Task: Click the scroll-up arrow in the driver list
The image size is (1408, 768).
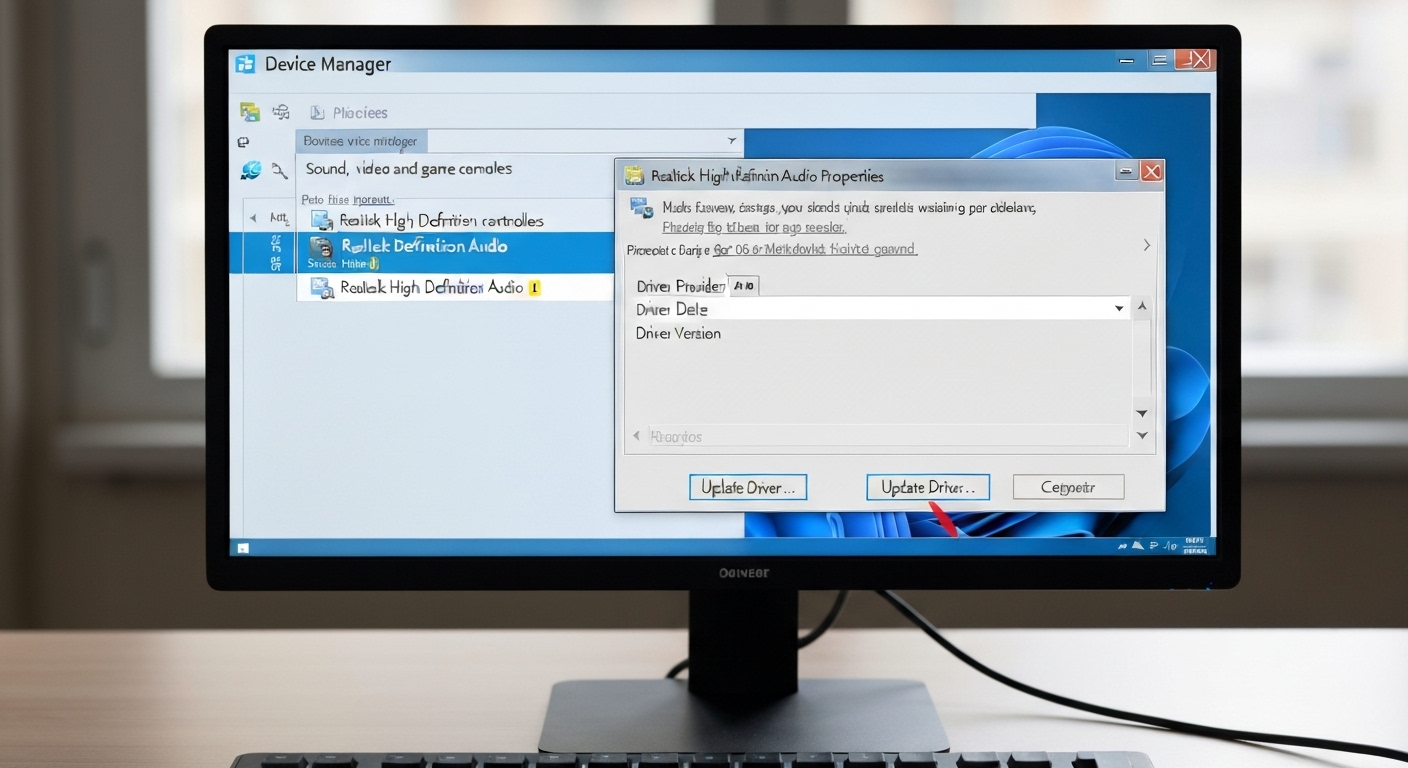Action: 1142,308
